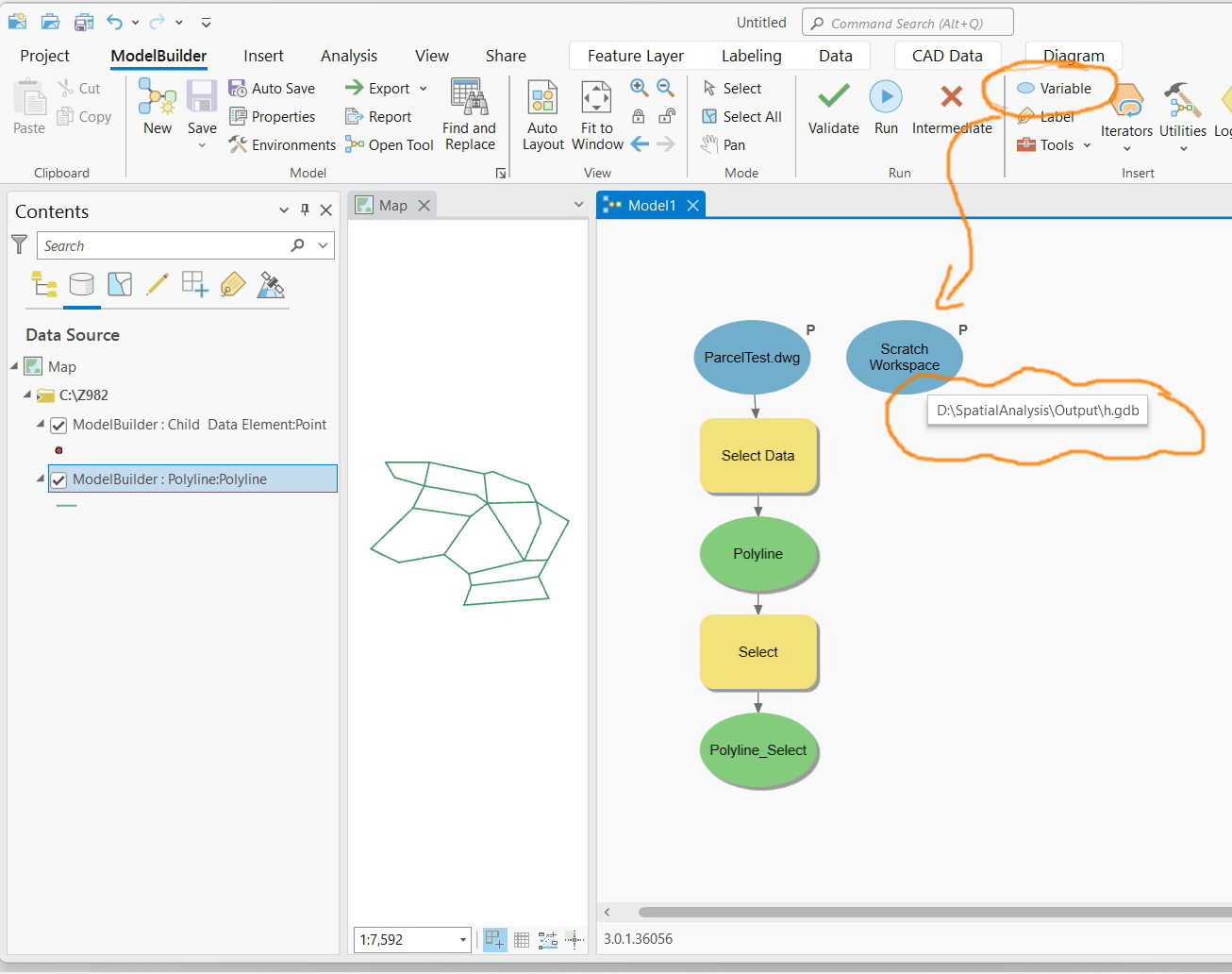The height and width of the screenshot is (974, 1232).
Task: Click the Intermediate red X icon
Action: coord(952,96)
